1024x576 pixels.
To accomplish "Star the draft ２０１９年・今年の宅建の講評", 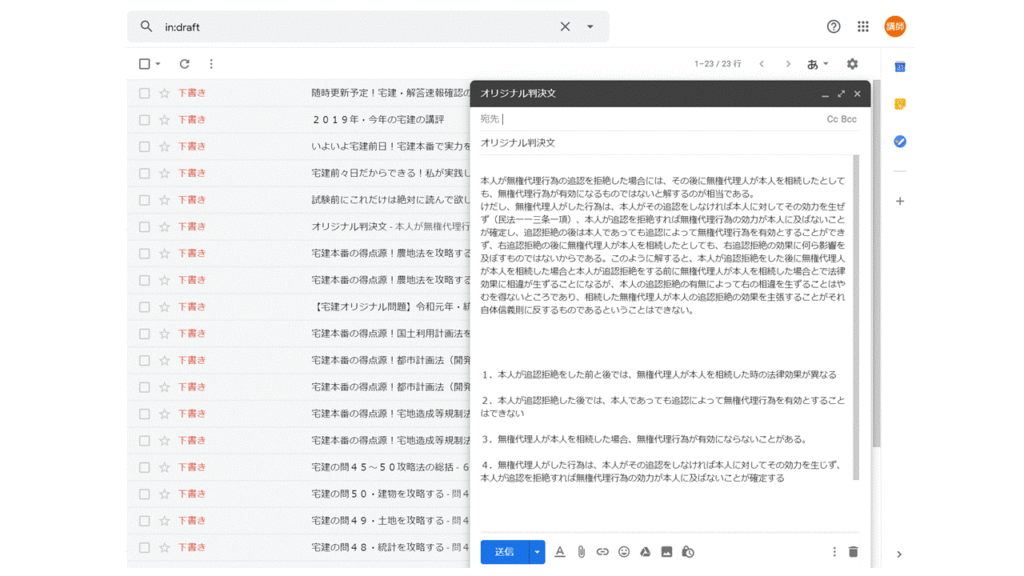I will coord(165,120).
